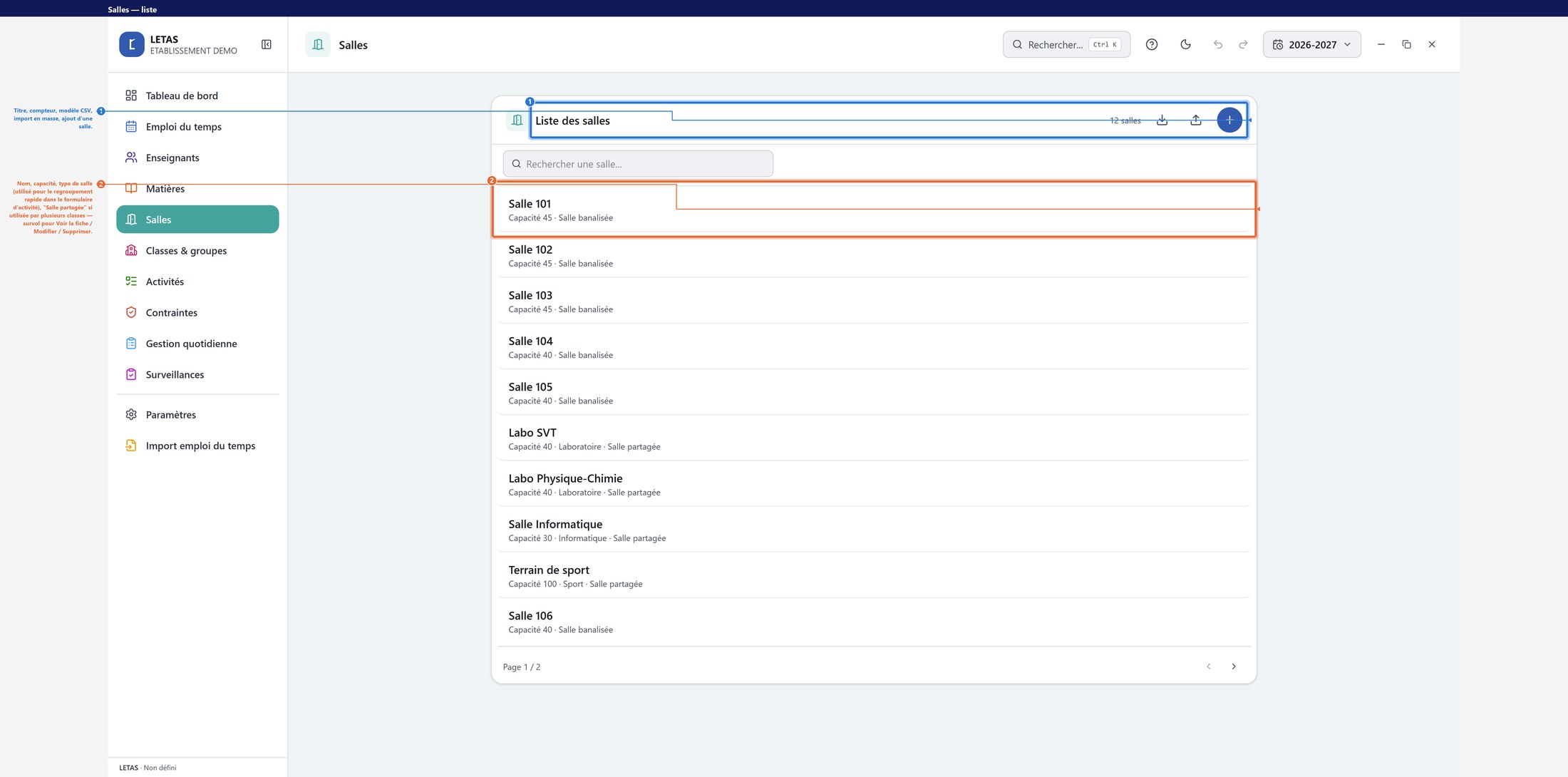Click the Salles header door icon
1568x777 pixels.
coord(318,44)
